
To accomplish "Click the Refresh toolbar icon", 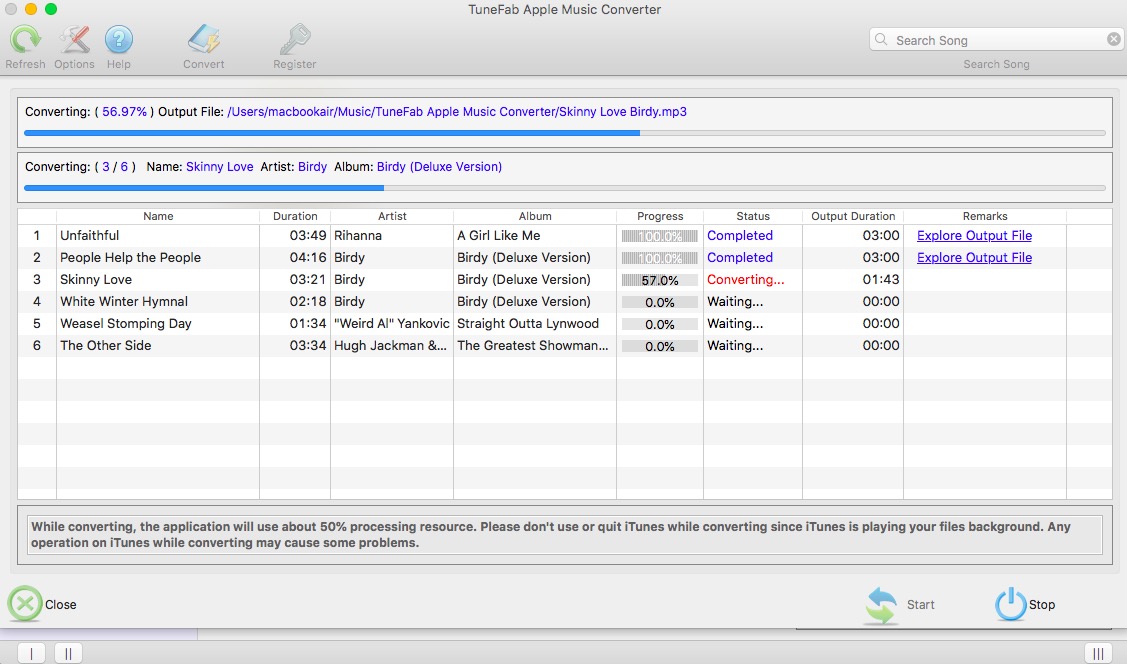I will click(x=25, y=40).
